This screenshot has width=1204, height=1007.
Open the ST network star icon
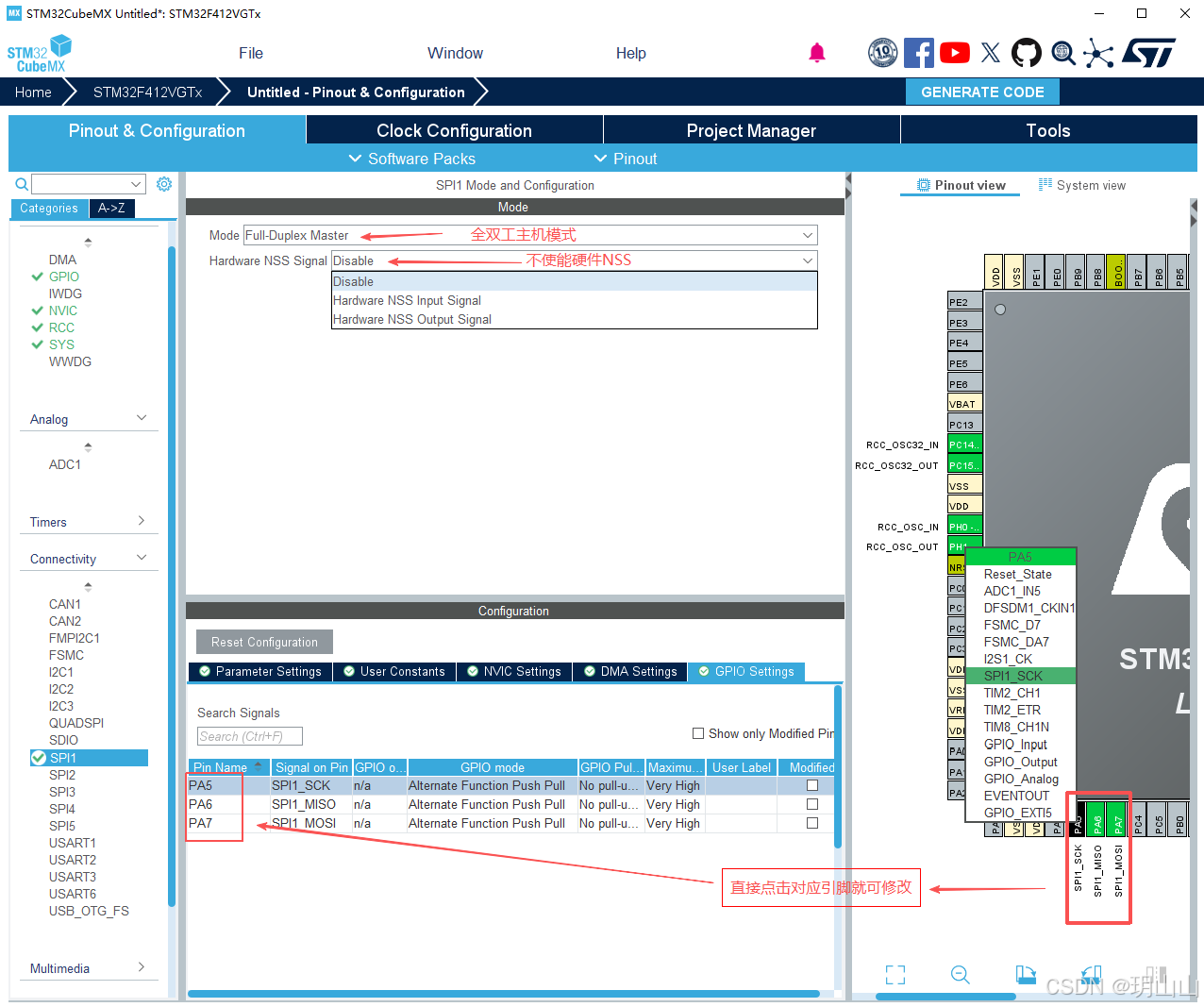click(x=1098, y=53)
